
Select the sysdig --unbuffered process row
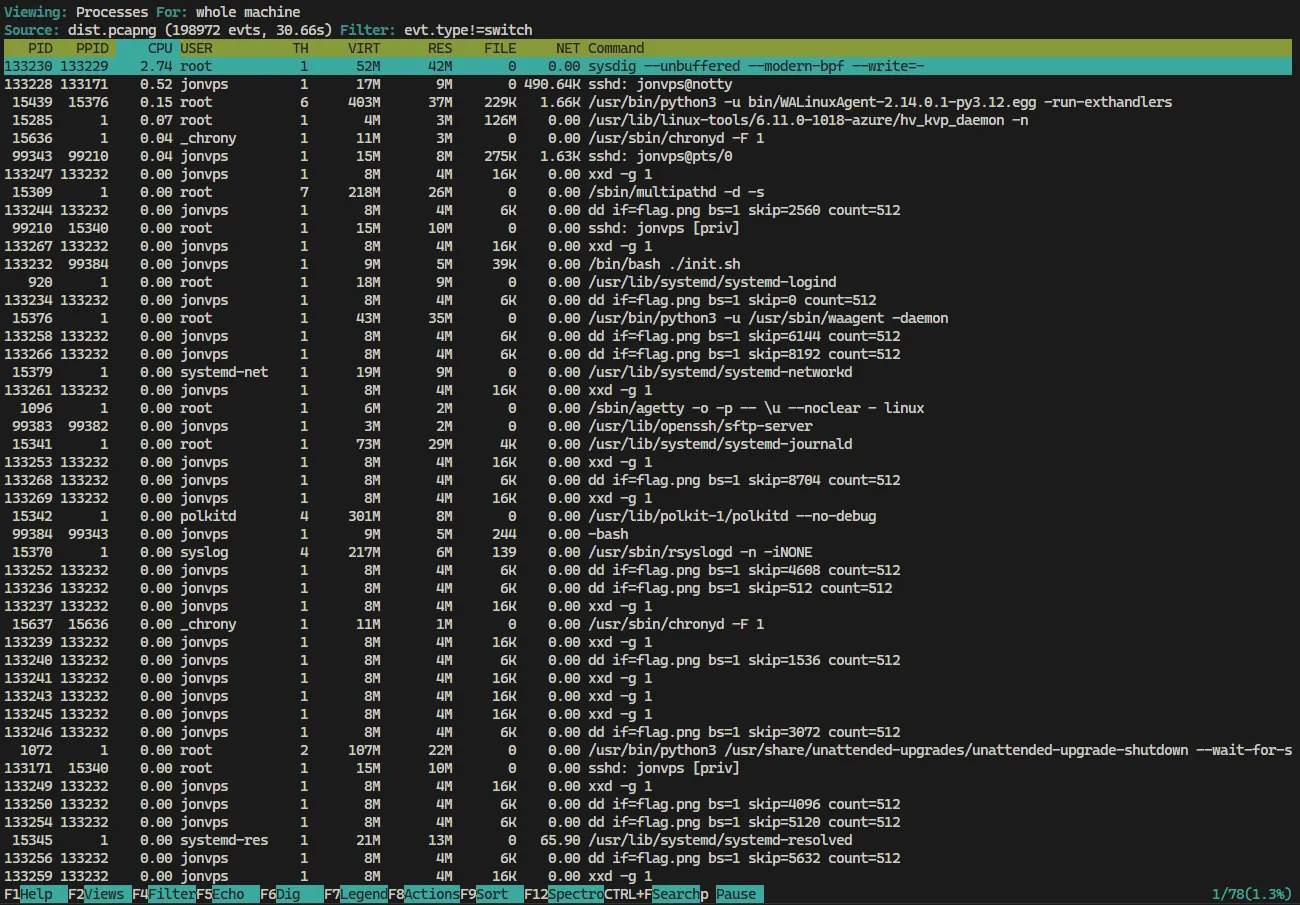click(648, 66)
